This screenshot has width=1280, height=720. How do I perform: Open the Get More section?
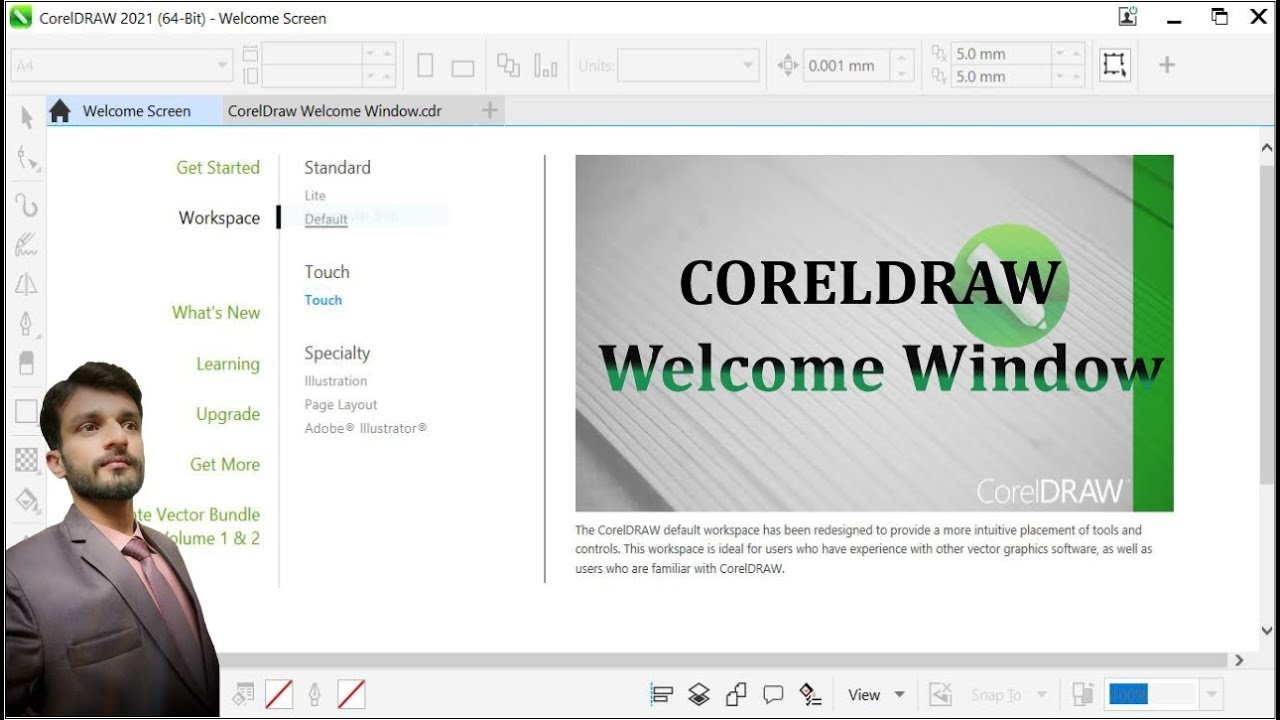(x=225, y=464)
